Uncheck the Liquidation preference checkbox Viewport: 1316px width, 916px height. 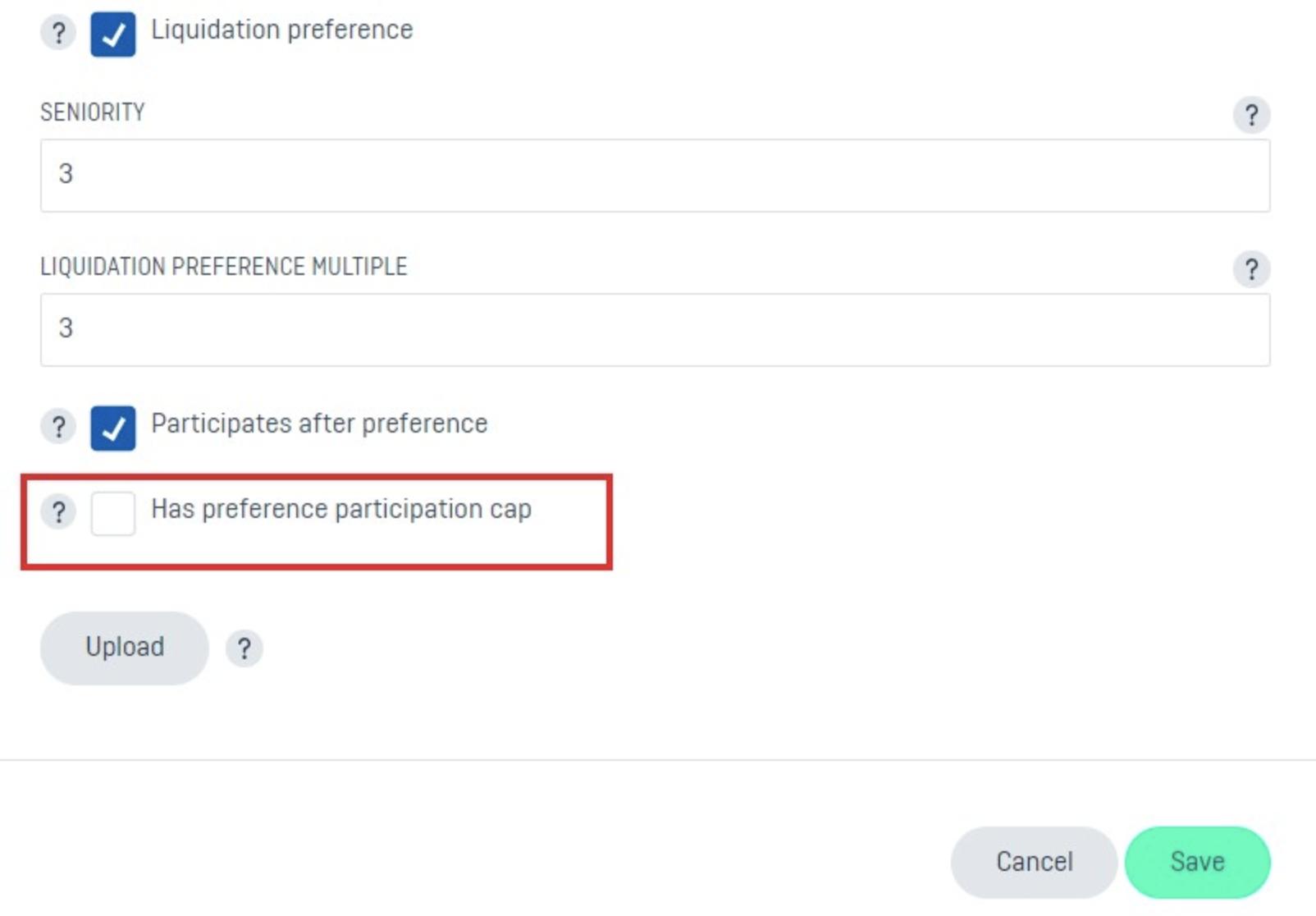(x=113, y=34)
